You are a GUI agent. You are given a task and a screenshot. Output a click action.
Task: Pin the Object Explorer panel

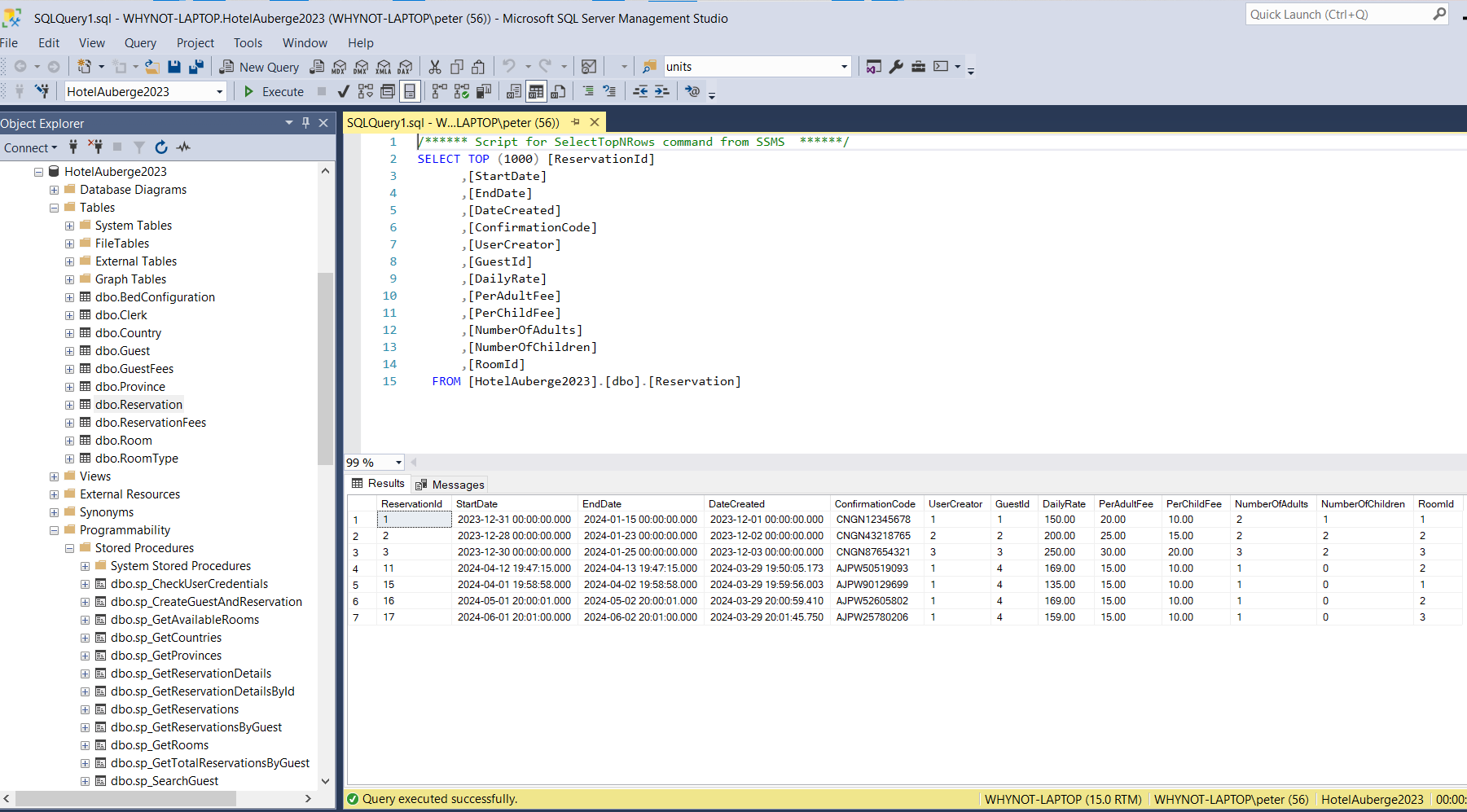point(306,123)
